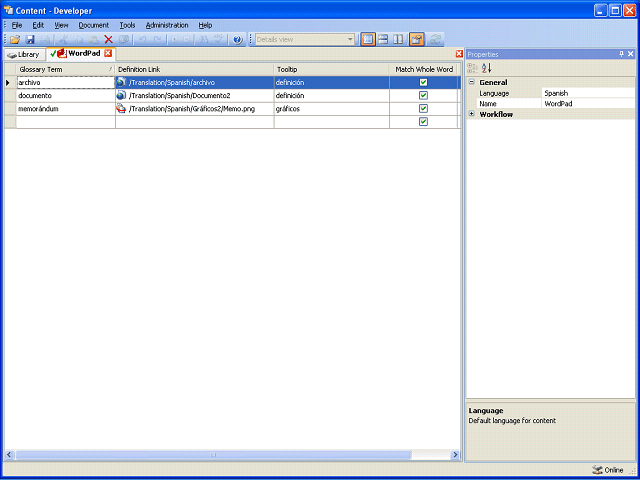Image resolution: width=640 pixels, height=480 pixels.
Task: Click the Online status indicator
Action: click(x=608, y=470)
